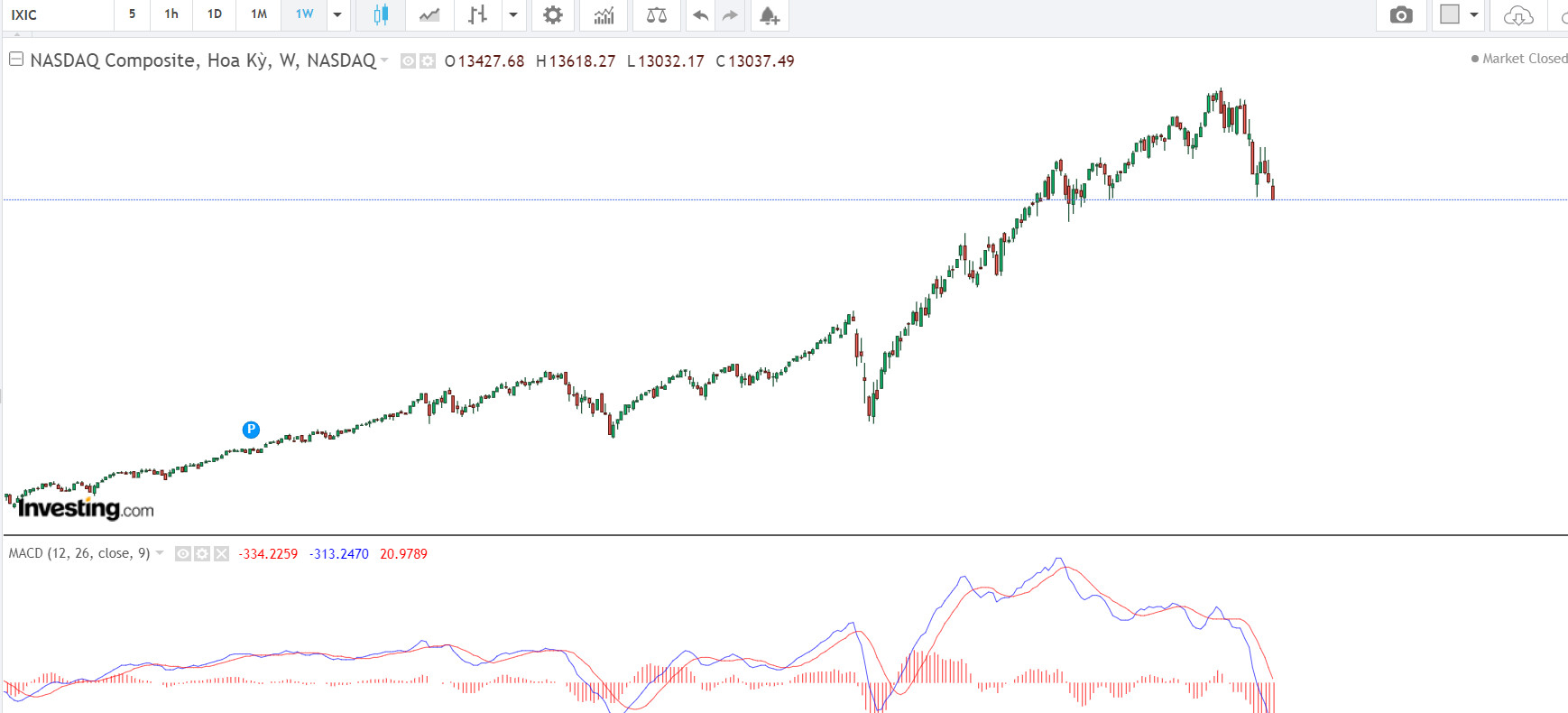Click signal value -313.2470

coord(339,554)
